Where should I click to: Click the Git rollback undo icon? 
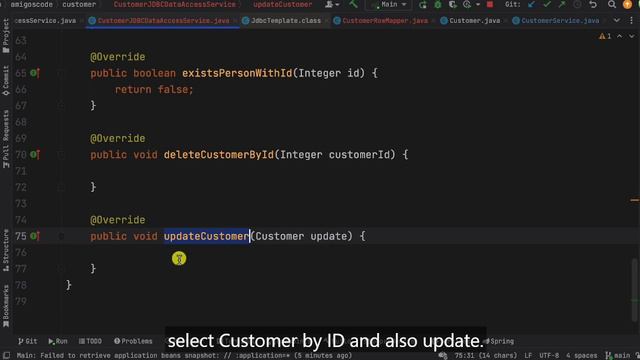(x=593, y=5)
